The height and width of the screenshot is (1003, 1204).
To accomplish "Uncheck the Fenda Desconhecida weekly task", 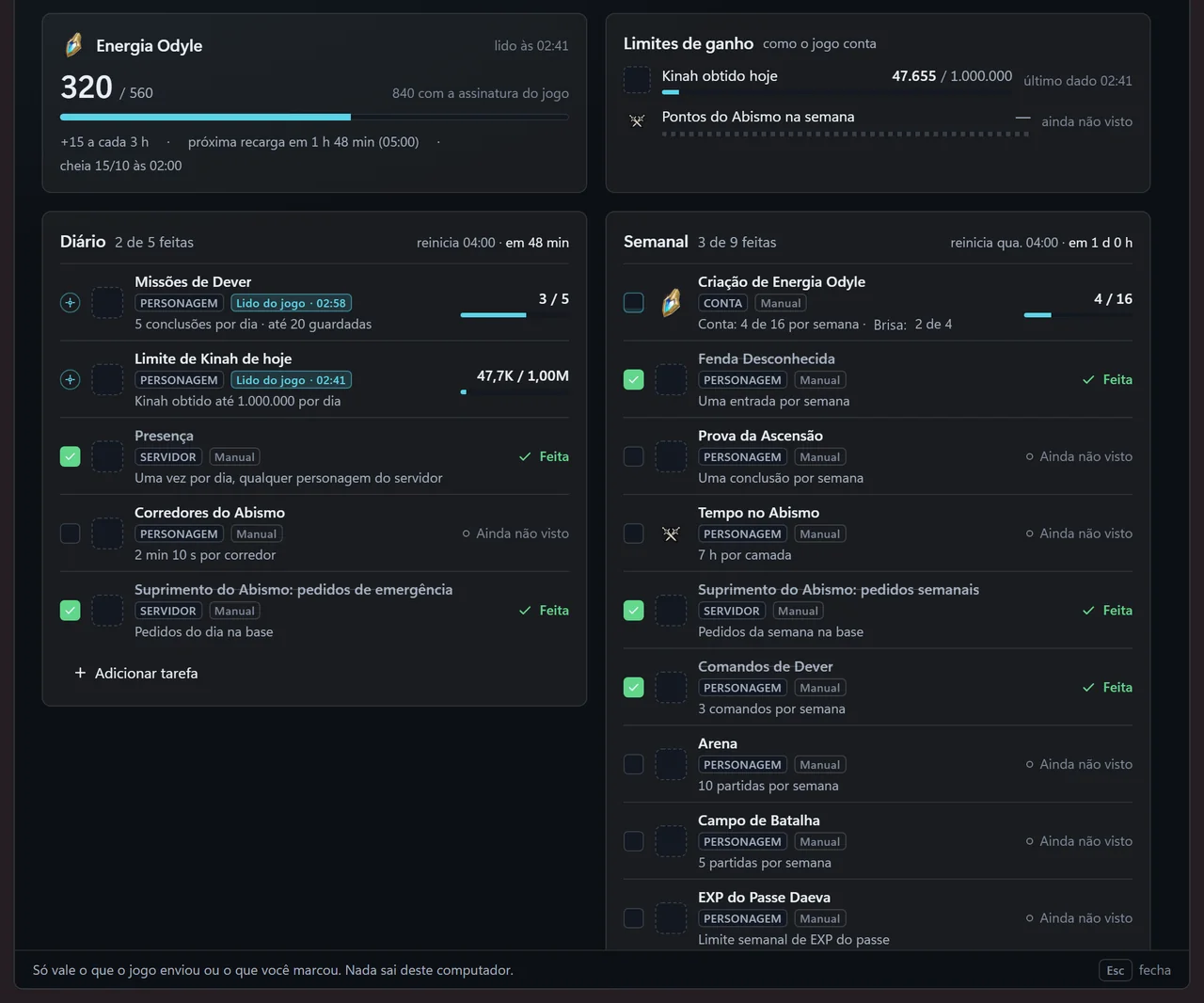I will click(x=634, y=380).
